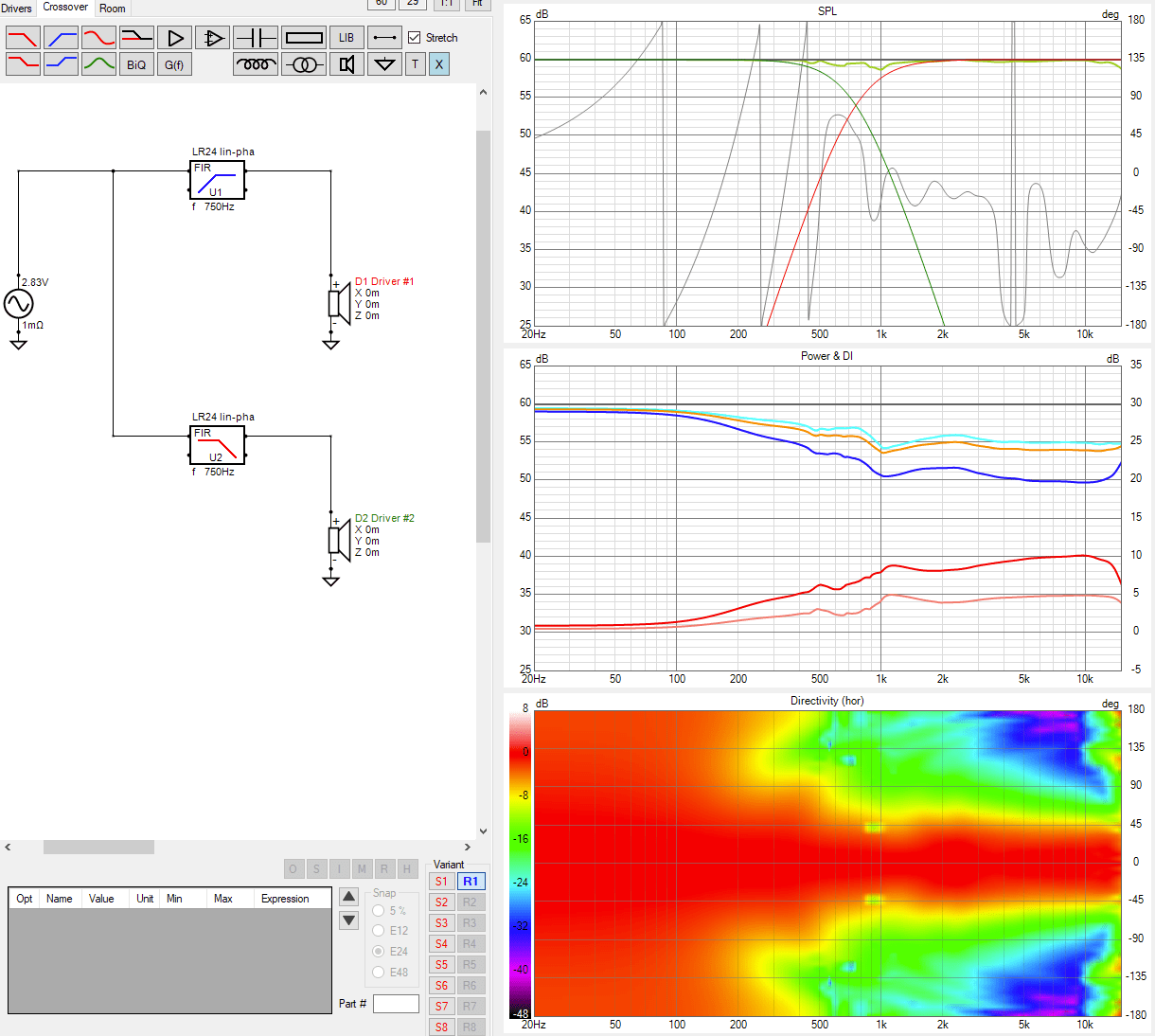The width and height of the screenshot is (1155, 1036).
Task: Click the Directivity chart color scale legend
Action: [520, 866]
